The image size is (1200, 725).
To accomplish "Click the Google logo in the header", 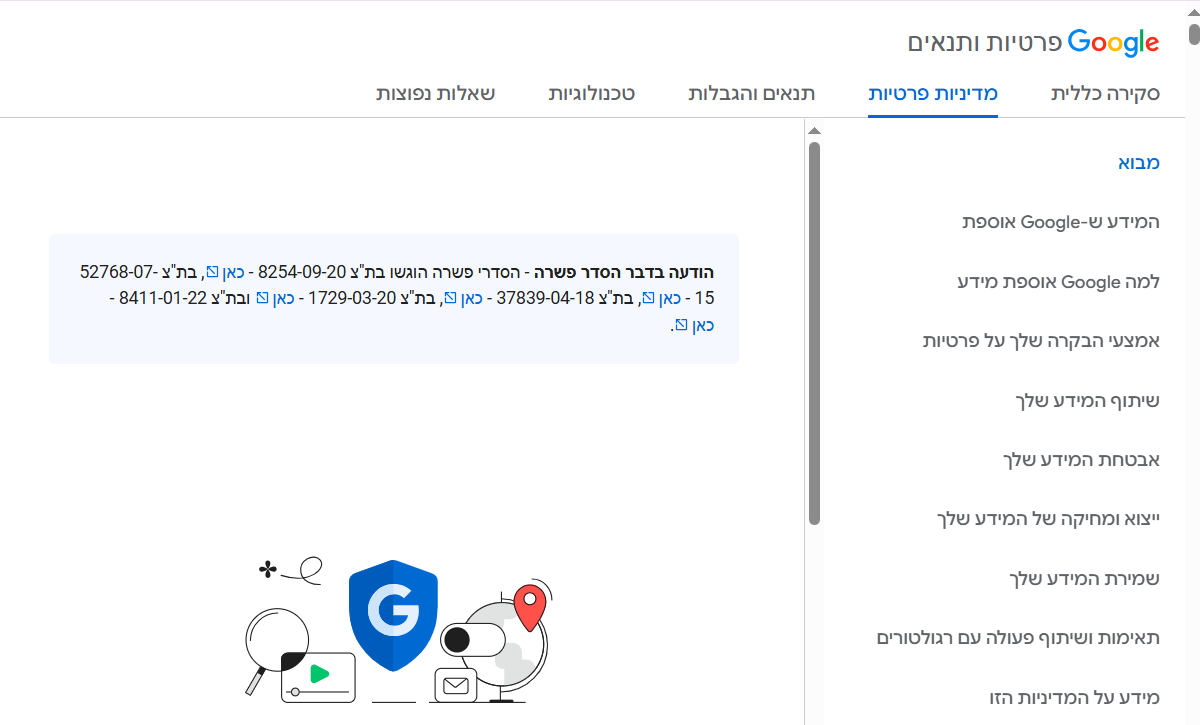I will pos(1113,43).
